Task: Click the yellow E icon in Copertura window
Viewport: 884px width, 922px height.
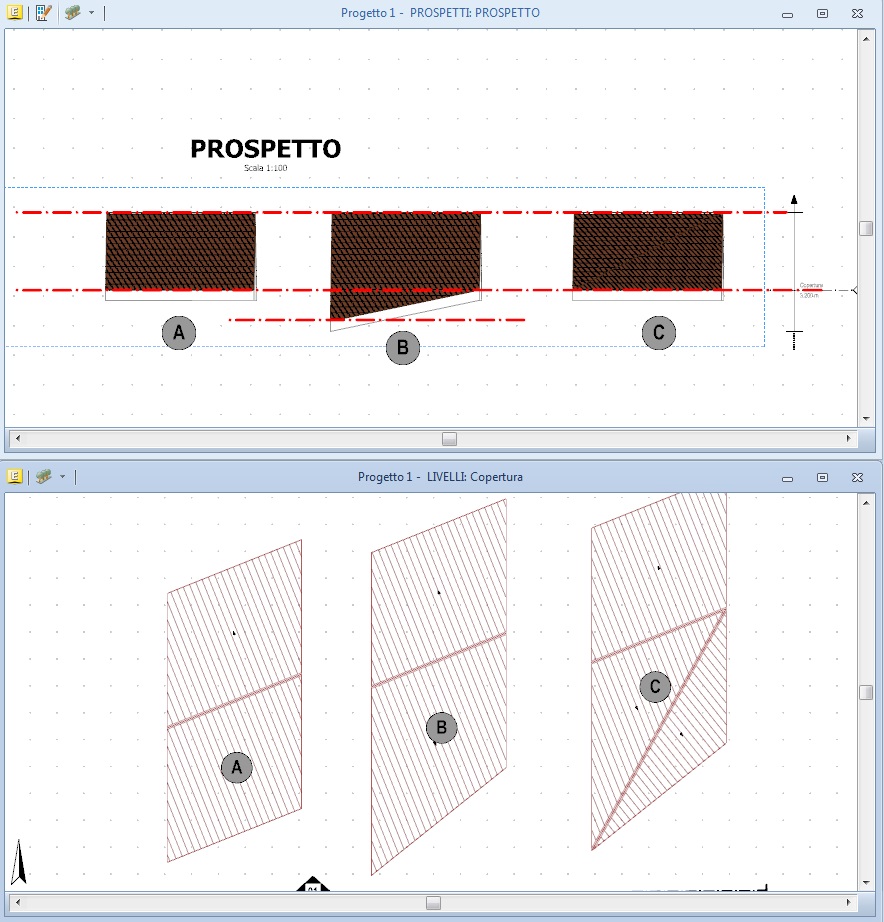Action: pos(15,477)
